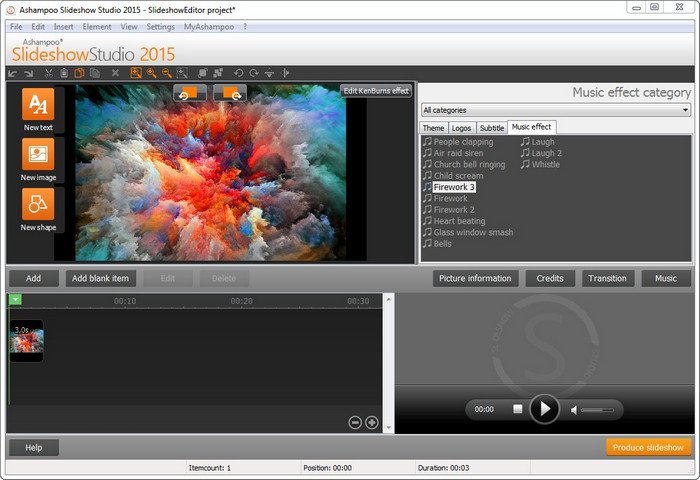
Task: Click the redo arrow in the toolbar
Action: (x=29, y=73)
